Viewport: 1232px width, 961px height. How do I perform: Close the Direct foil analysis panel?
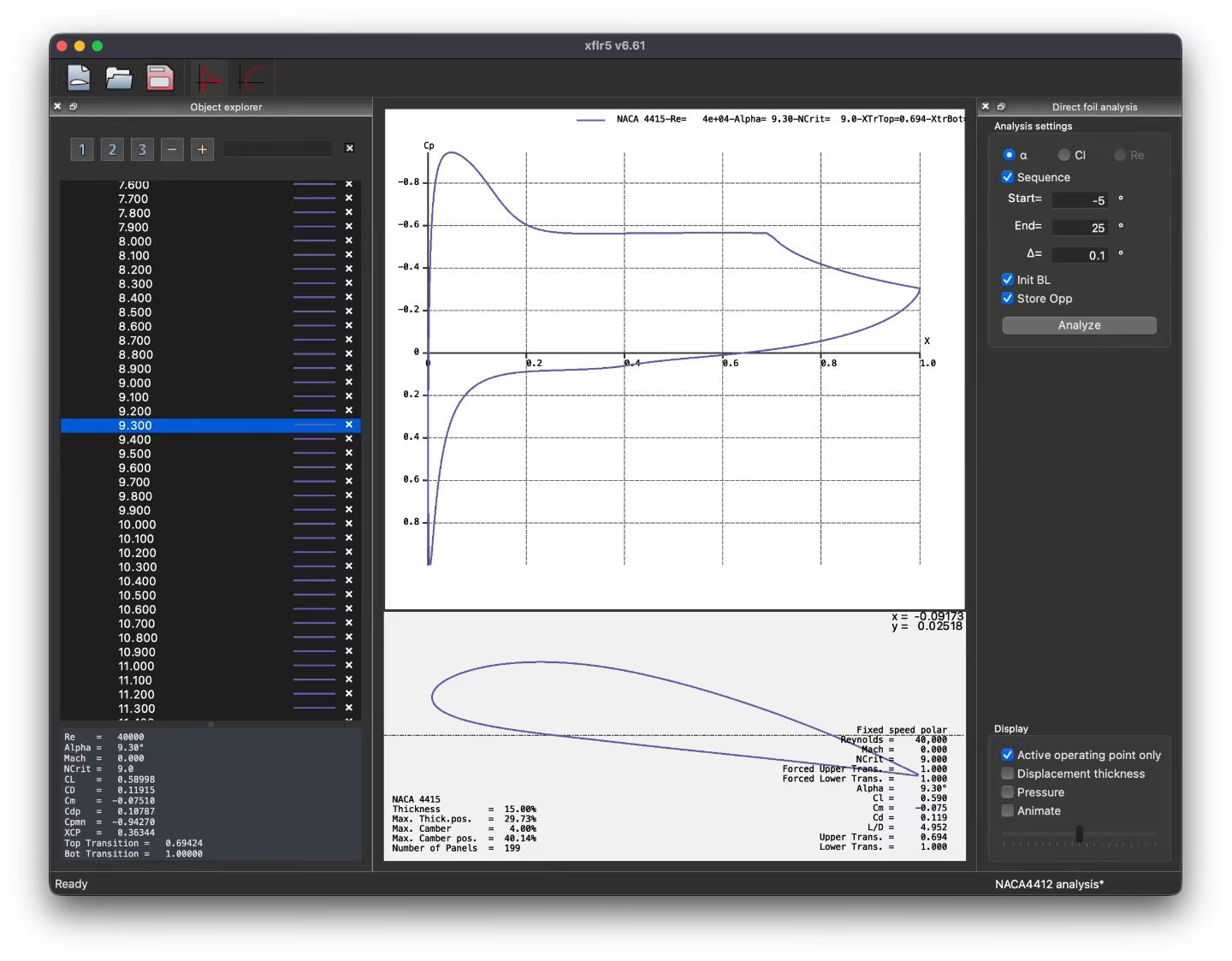tap(986, 107)
